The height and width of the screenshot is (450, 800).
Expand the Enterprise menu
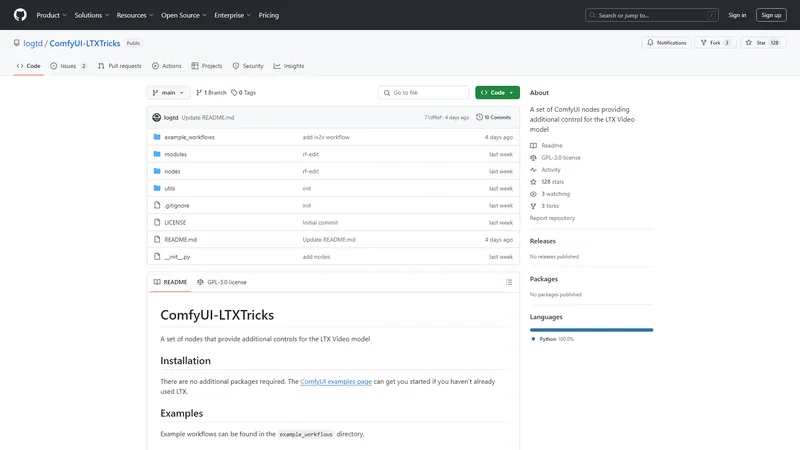233,15
